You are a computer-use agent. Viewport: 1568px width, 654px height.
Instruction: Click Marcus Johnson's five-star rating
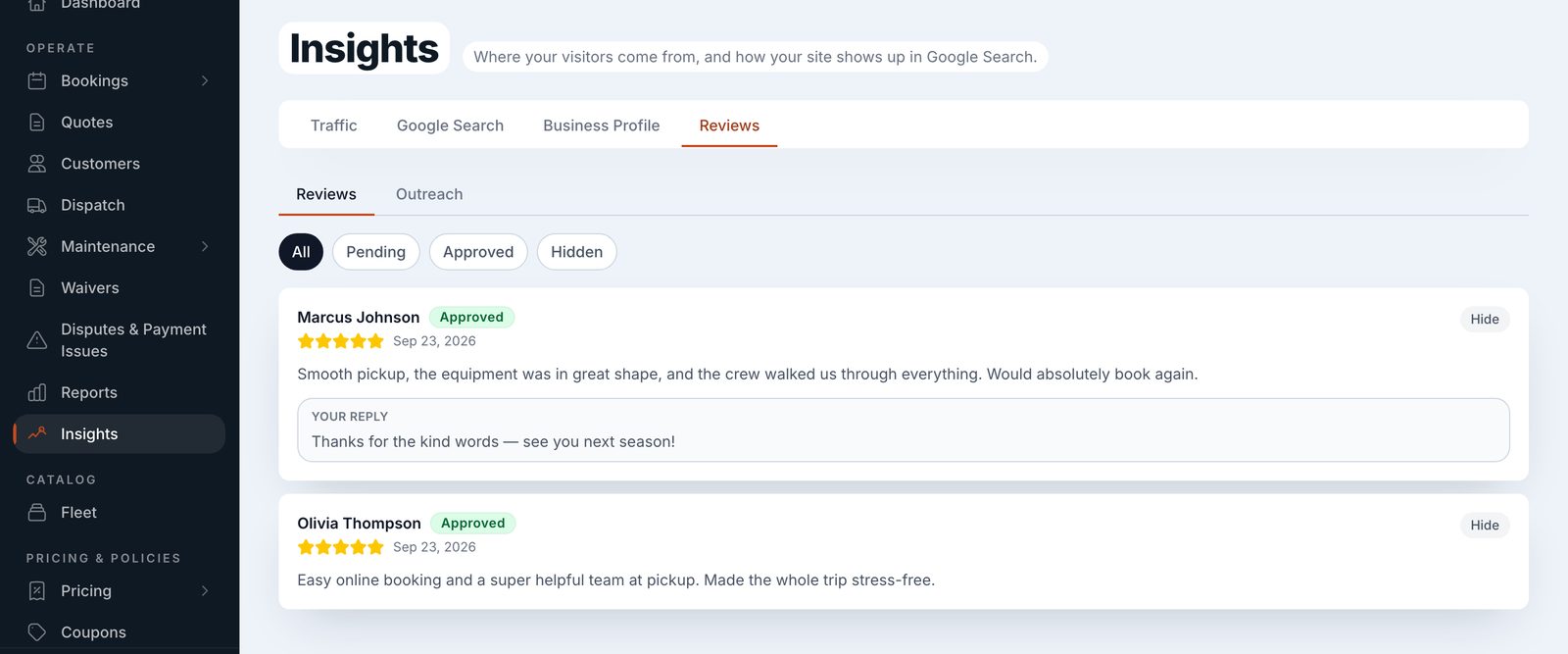(x=340, y=341)
